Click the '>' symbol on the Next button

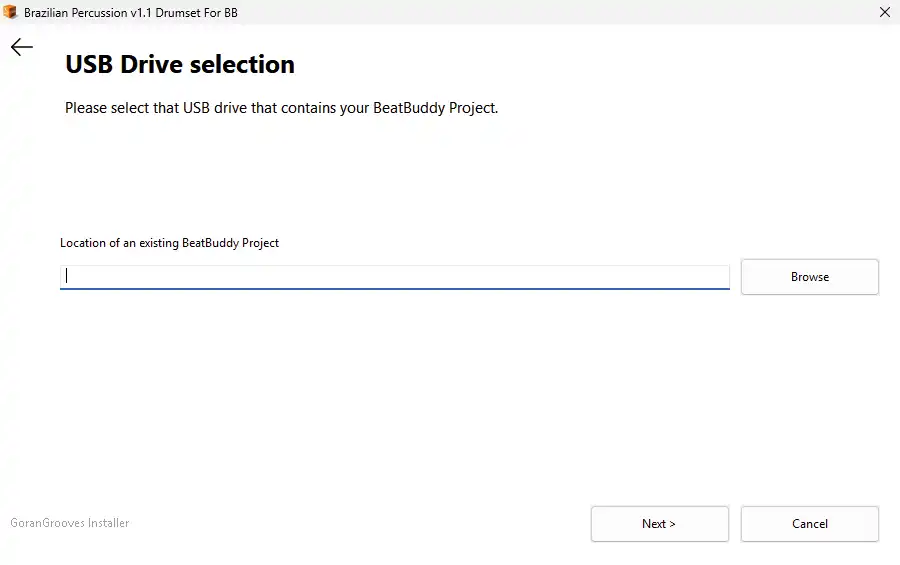pyautogui.click(x=672, y=524)
